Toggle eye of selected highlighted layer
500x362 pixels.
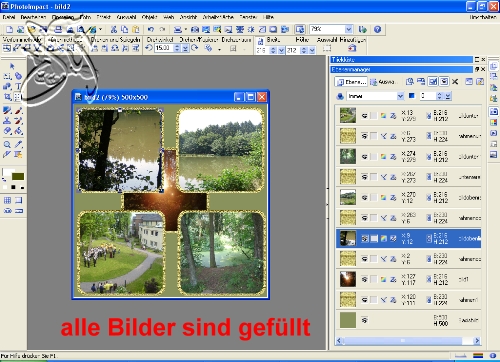pyautogui.click(x=365, y=238)
